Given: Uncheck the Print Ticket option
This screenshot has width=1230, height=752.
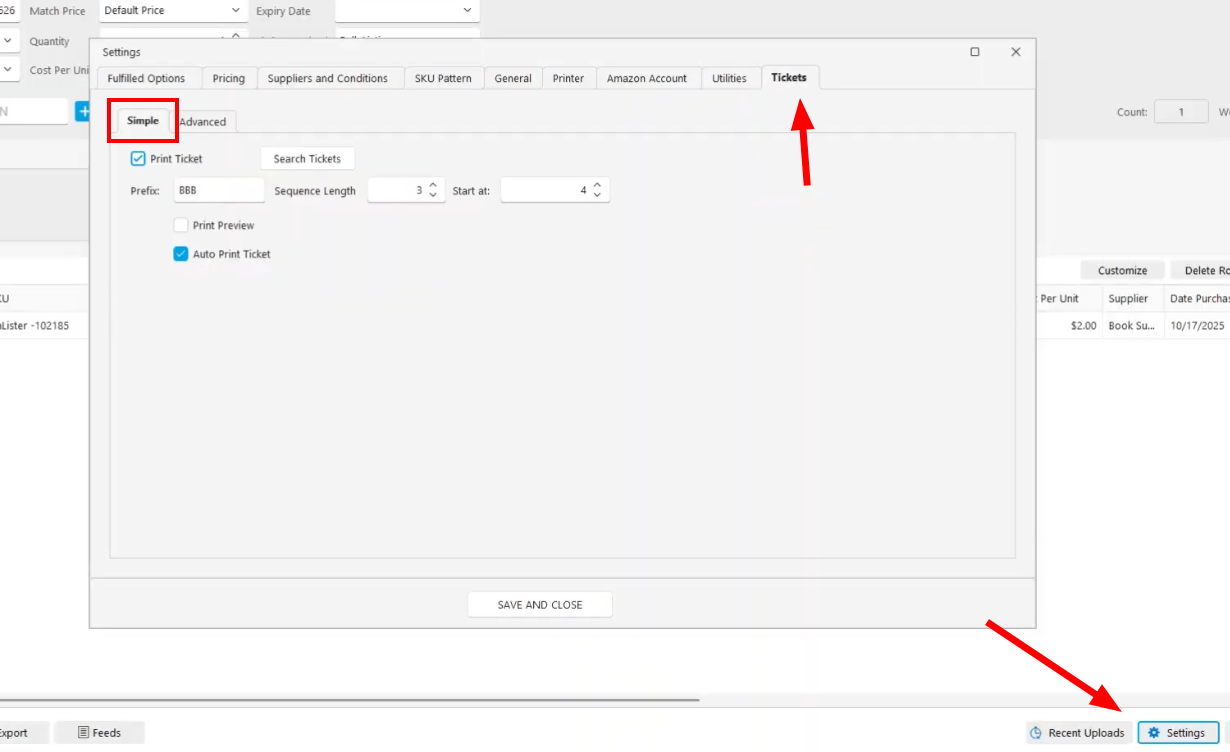Looking at the screenshot, I should pyautogui.click(x=137, y=158).
